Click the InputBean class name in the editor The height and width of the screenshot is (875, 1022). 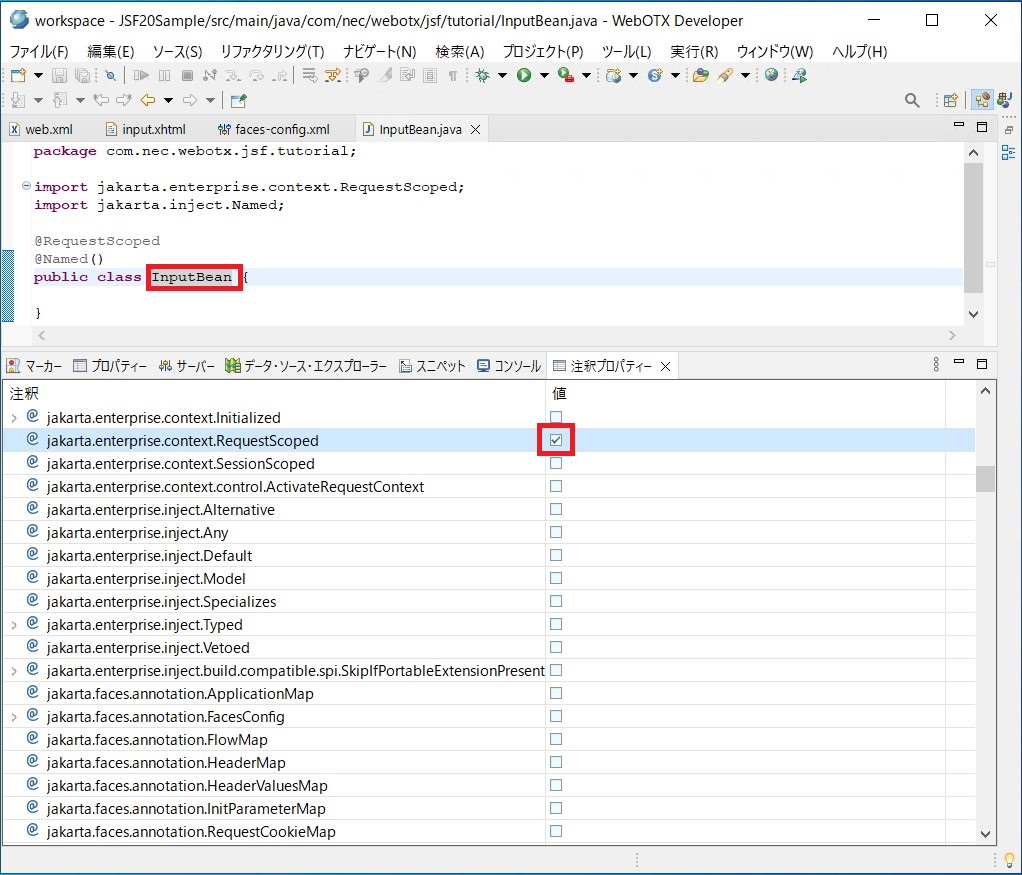pos(192,277)
